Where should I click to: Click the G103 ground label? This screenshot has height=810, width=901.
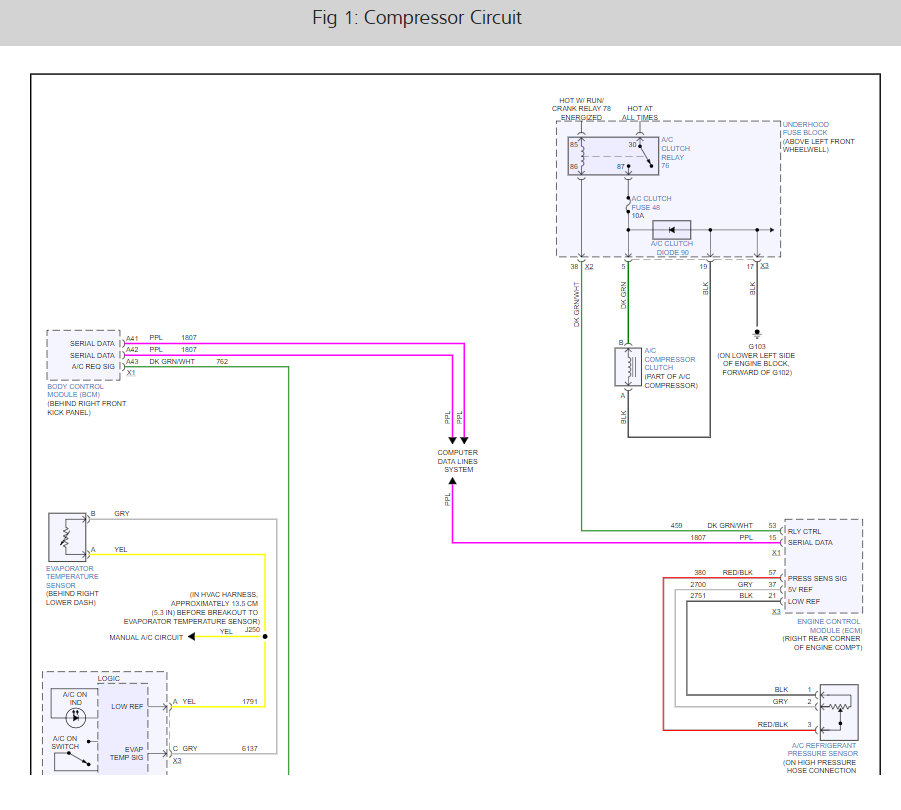757,346
